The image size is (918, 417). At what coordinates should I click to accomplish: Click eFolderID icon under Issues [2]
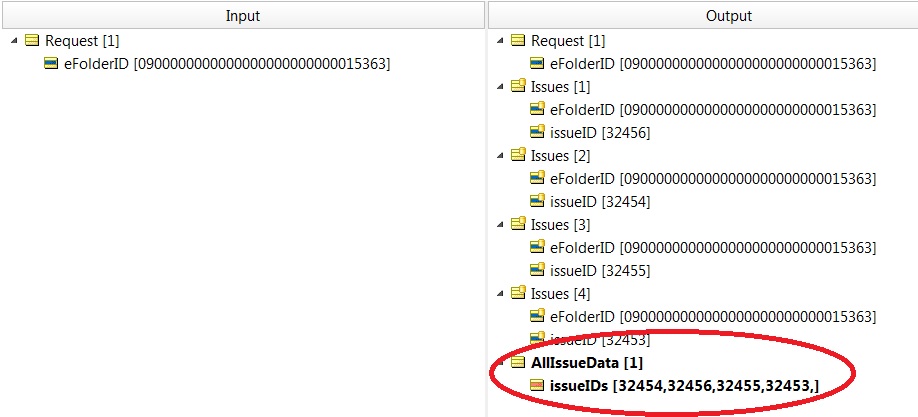[x=537, y=178]
